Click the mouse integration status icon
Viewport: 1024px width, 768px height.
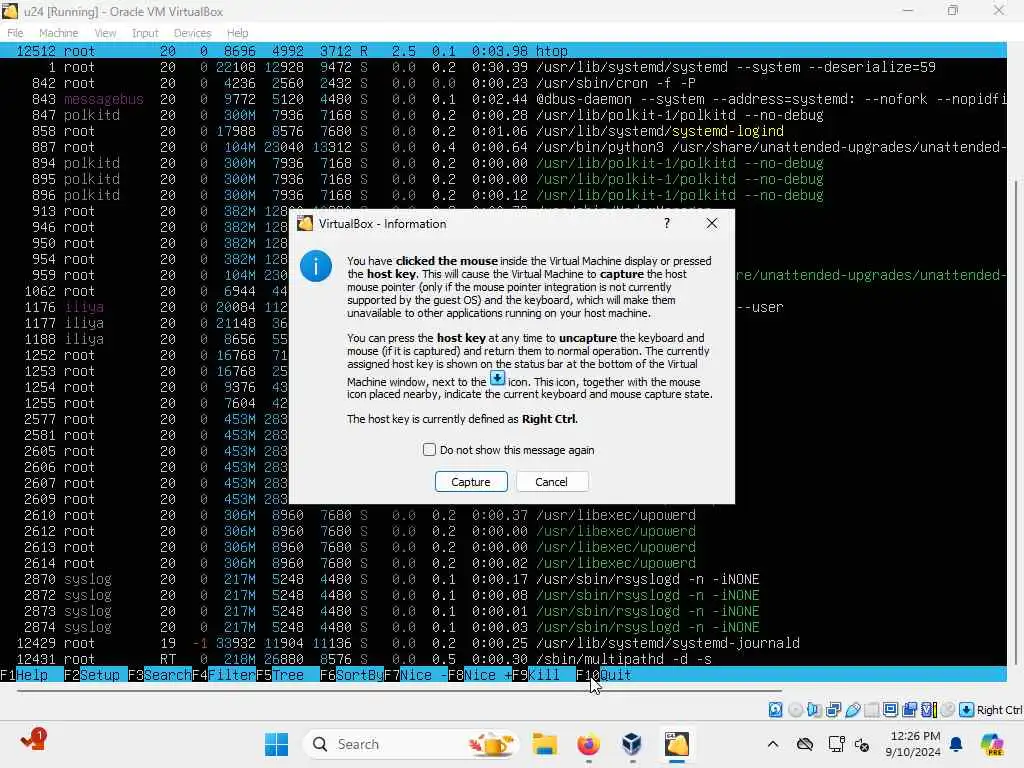(x=948, y=710)
